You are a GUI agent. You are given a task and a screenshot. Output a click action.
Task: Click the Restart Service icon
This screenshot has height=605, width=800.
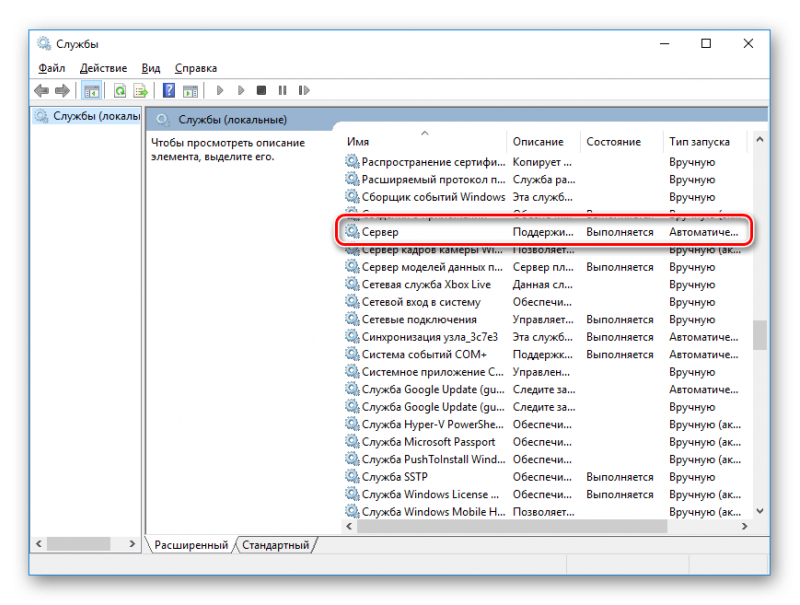pyautogui.click(x=304, y=90)
